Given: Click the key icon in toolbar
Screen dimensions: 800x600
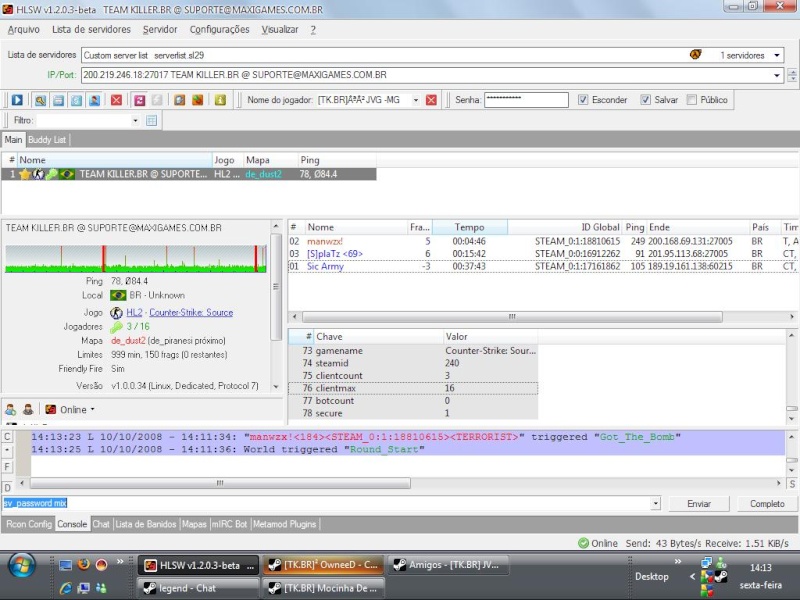Looking at the screenshot, I should tap(40, 100).
